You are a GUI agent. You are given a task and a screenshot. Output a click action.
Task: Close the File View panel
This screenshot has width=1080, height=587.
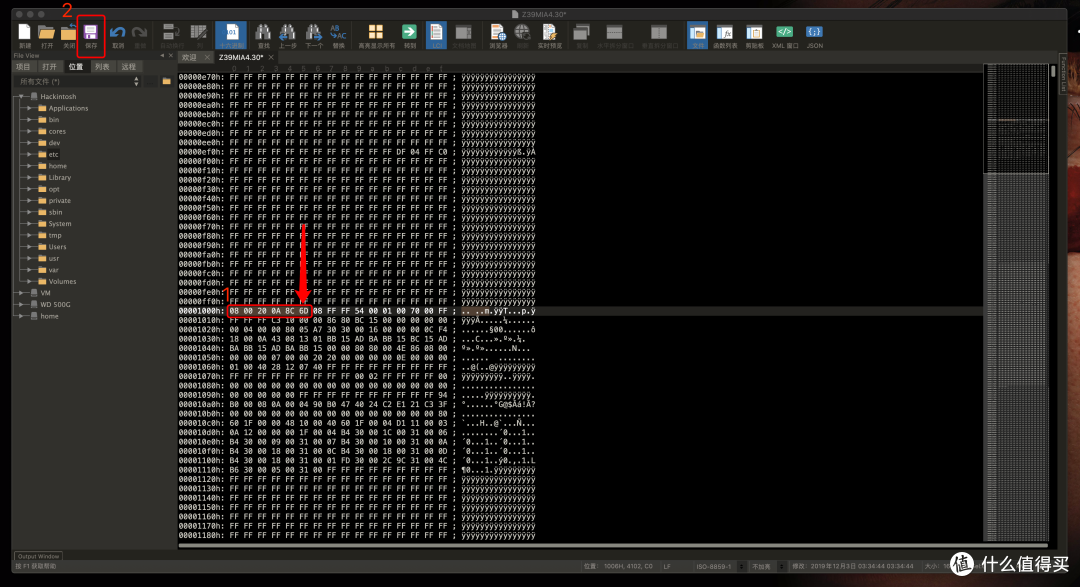click(171, 56)
